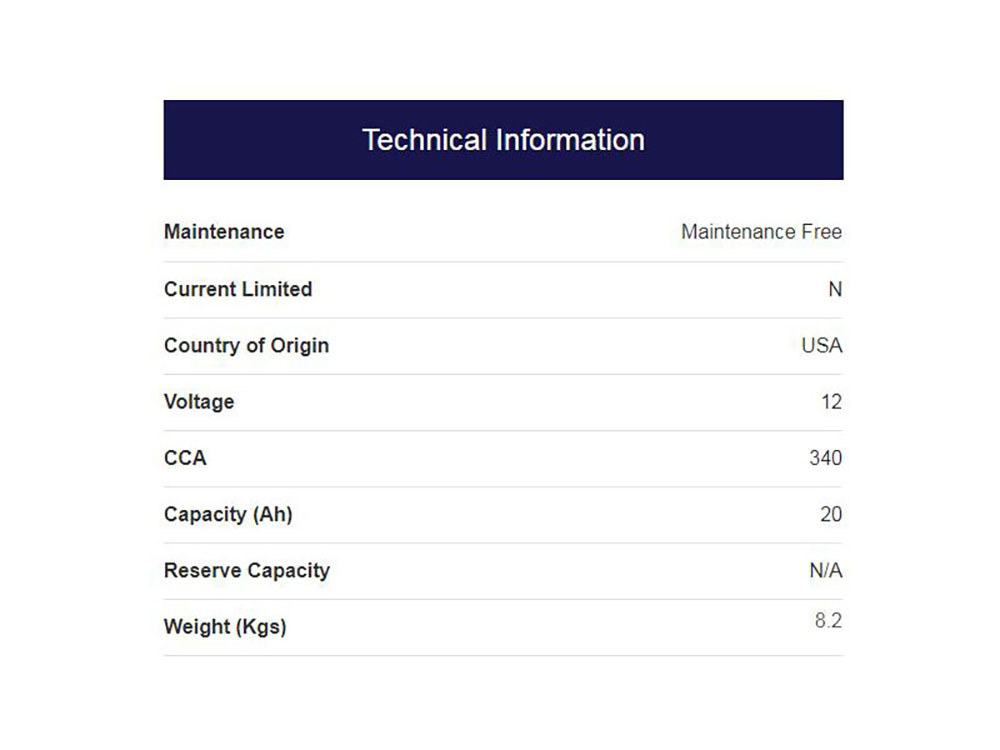
Task: Select the Current Limited label
Action: tap(238, 289)
